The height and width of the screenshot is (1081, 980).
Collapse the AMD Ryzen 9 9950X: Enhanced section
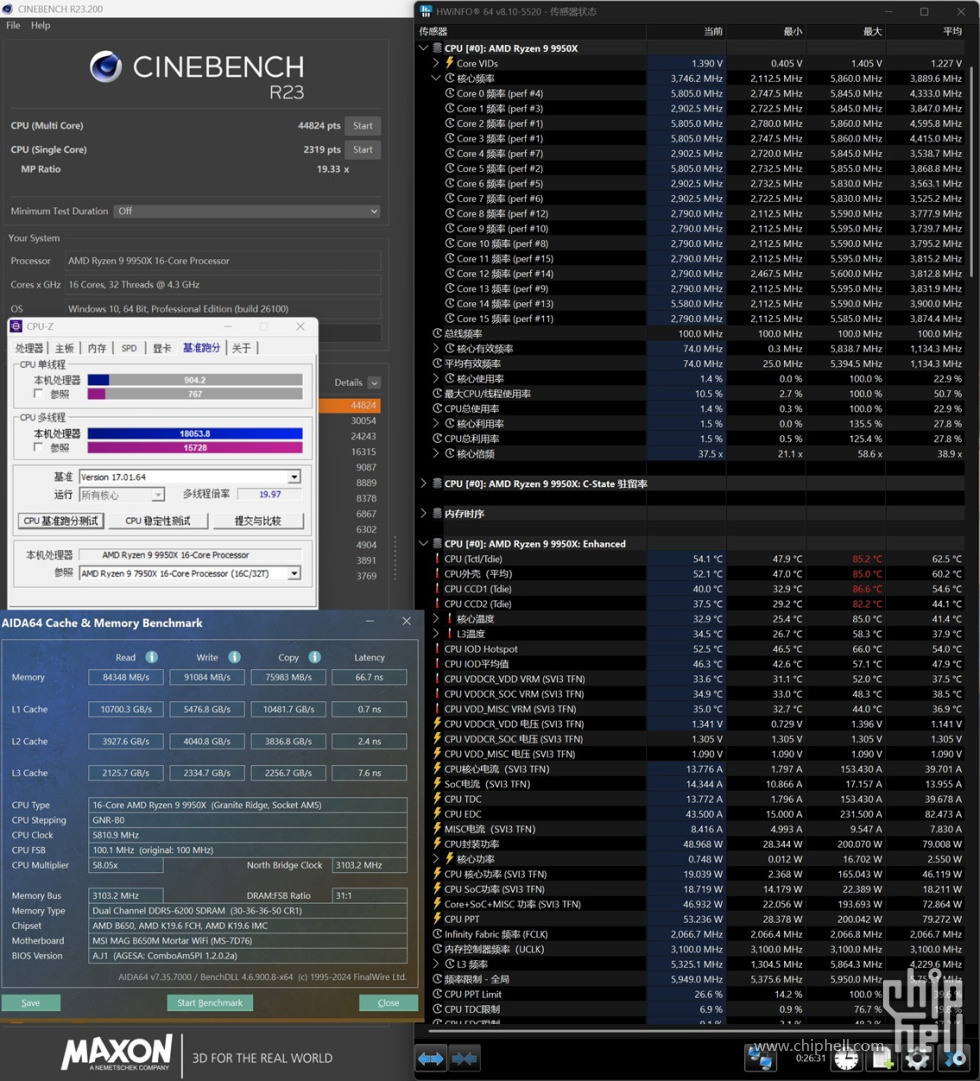pyautogui.click(x=423, y=543)
